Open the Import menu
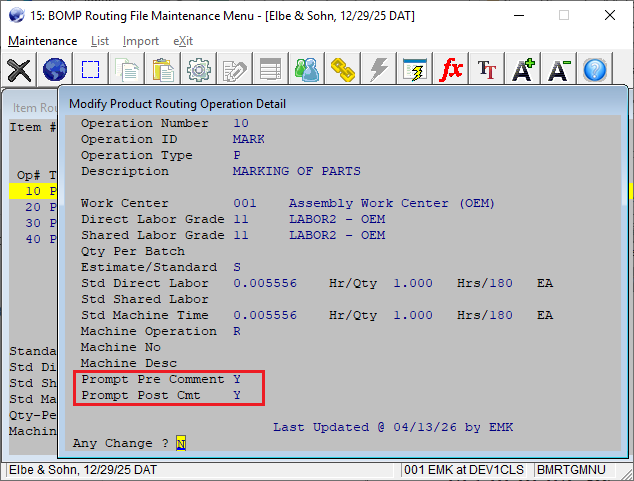 [141, 41]
